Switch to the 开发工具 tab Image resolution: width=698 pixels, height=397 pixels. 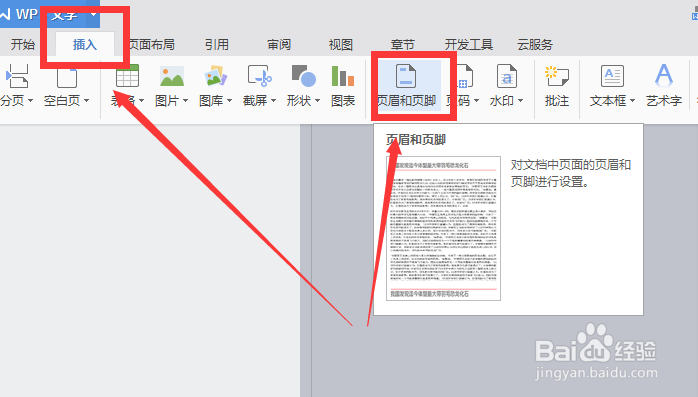tap(469, 45)
